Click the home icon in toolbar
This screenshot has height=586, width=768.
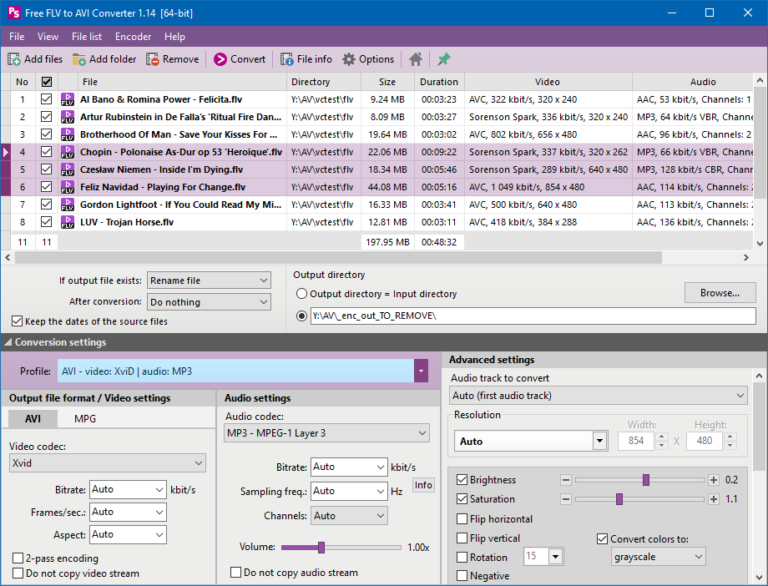[x=416, y=59]
